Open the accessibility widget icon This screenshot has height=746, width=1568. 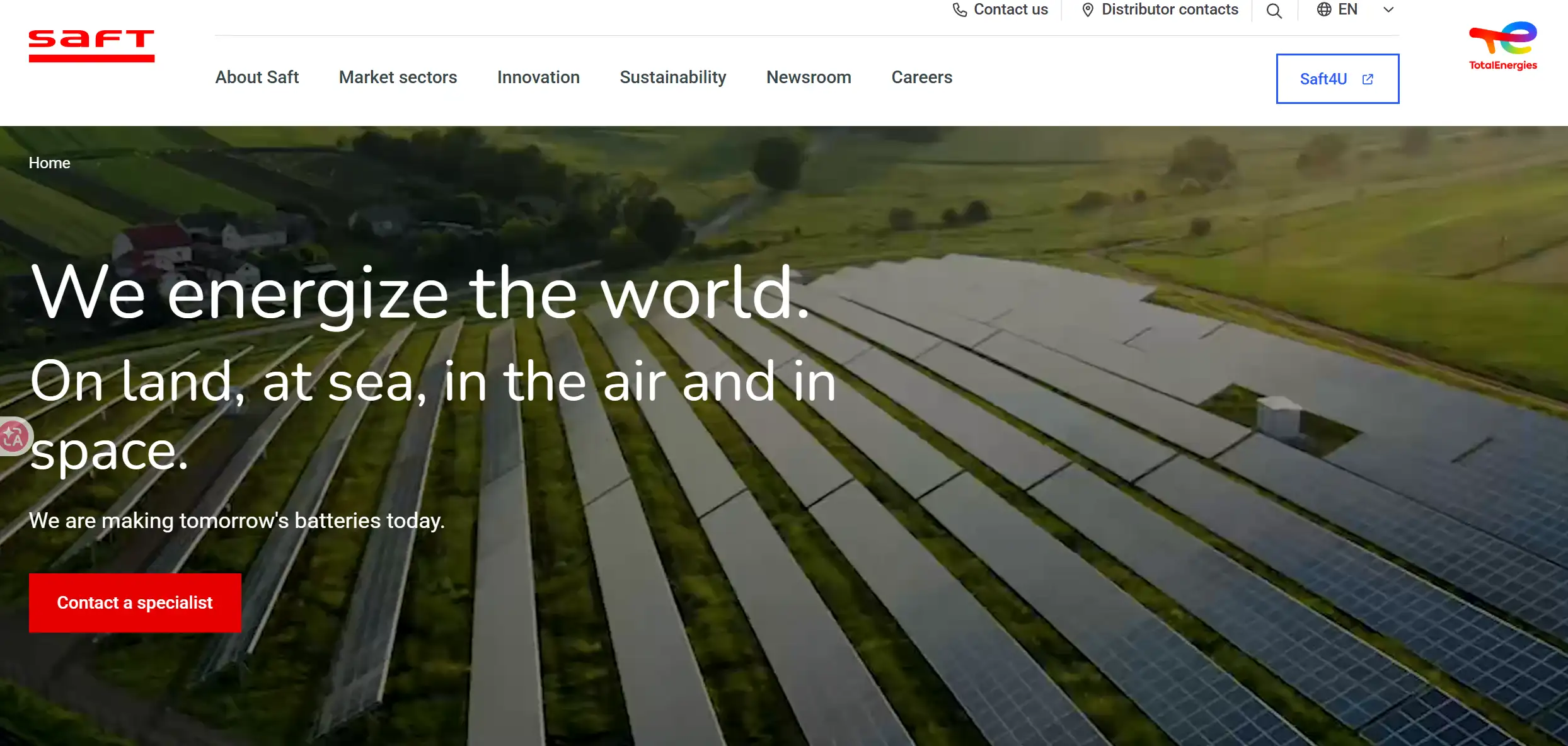tap(13, 437)
